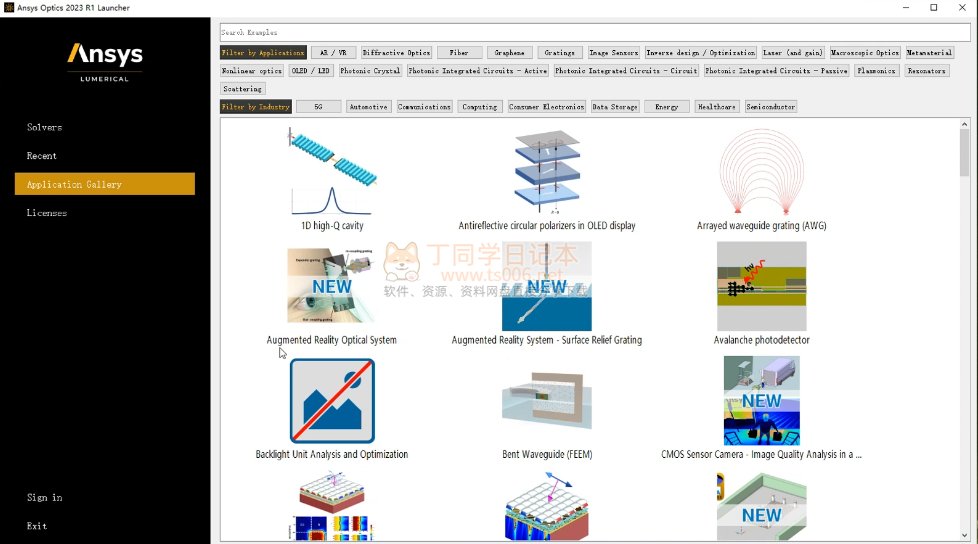Filter examples by 5G industry
This screenshot has width=978, height=544.
pos(319,107)
